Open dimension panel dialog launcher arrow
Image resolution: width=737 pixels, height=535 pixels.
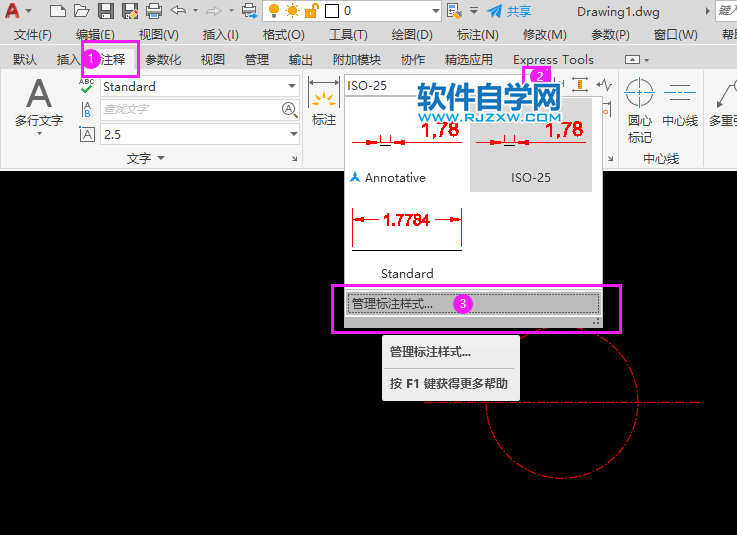coord(610,159)
